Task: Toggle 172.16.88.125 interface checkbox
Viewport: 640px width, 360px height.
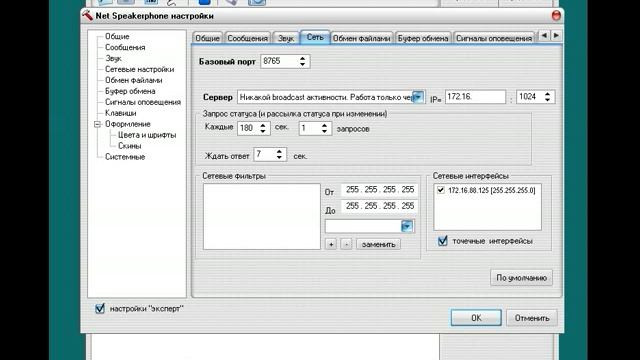Action: [x=440, y=190]
